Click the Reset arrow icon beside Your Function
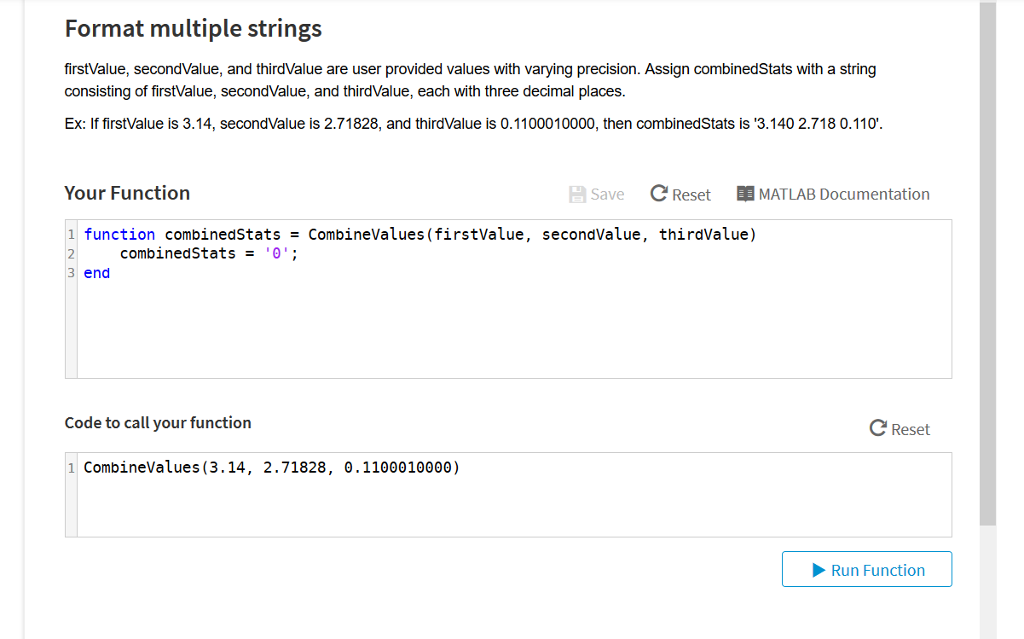 [x=659, y=194]
